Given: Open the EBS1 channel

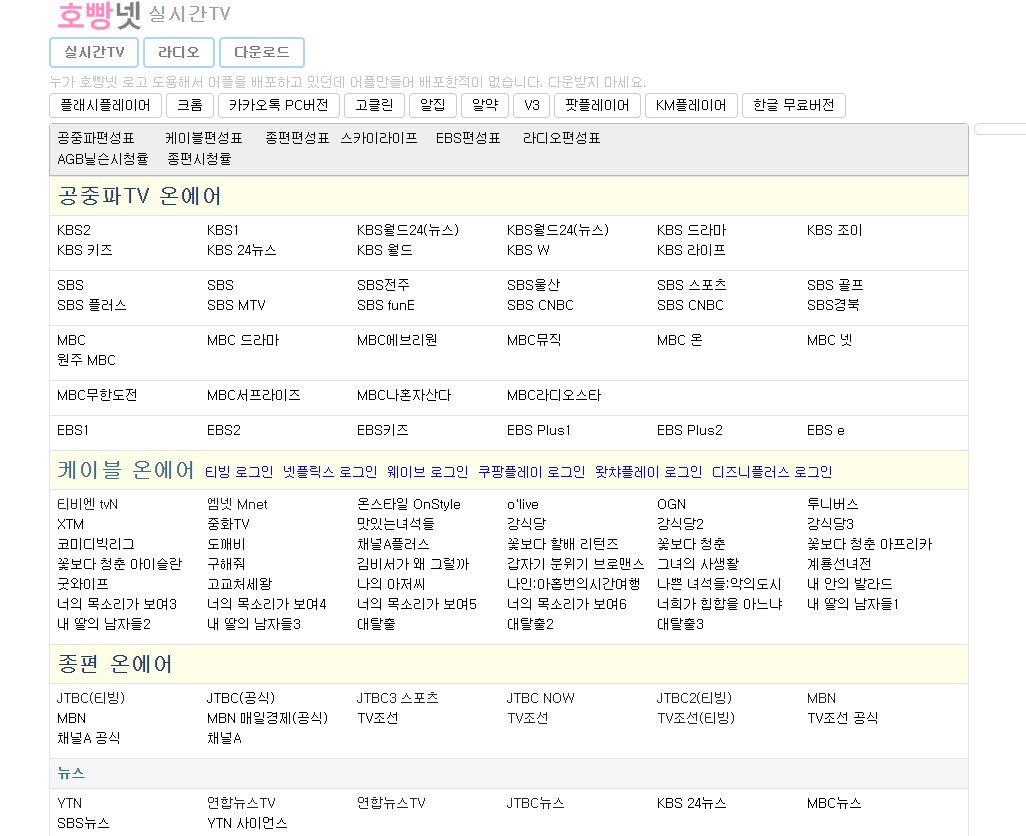Looking at the screenshot, I should click(x=73, y=430).
